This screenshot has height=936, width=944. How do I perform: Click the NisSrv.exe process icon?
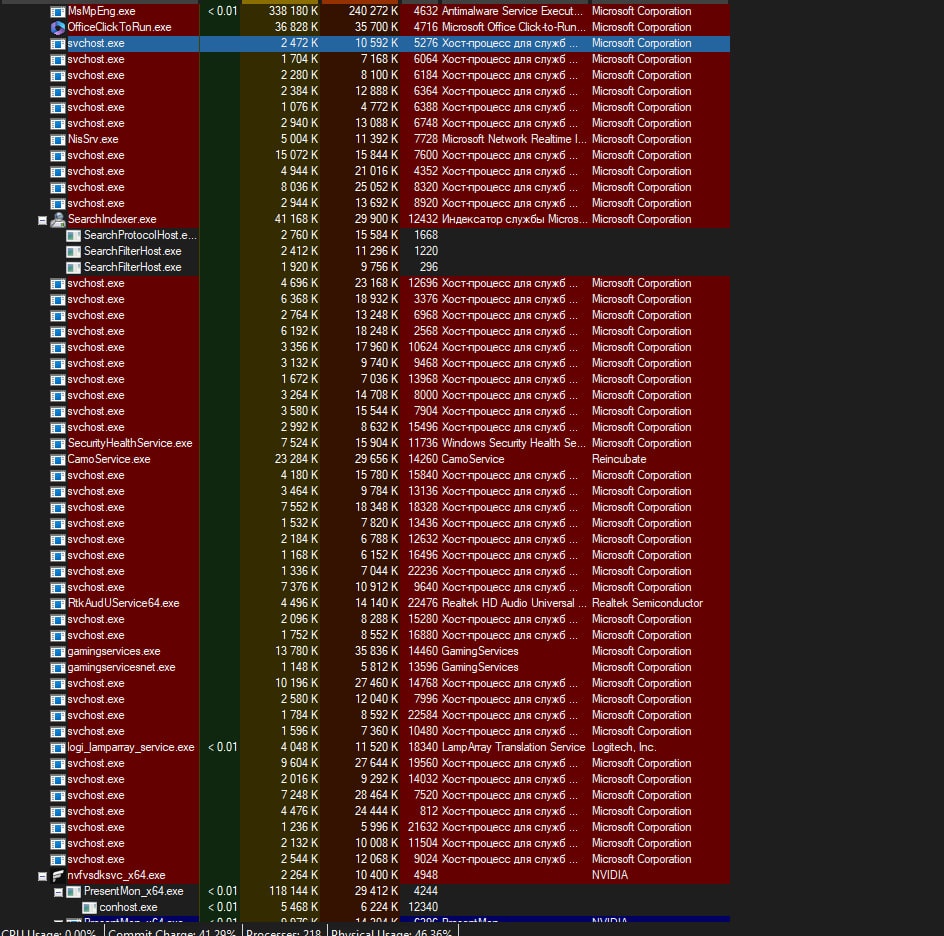(x=58, y=140)
